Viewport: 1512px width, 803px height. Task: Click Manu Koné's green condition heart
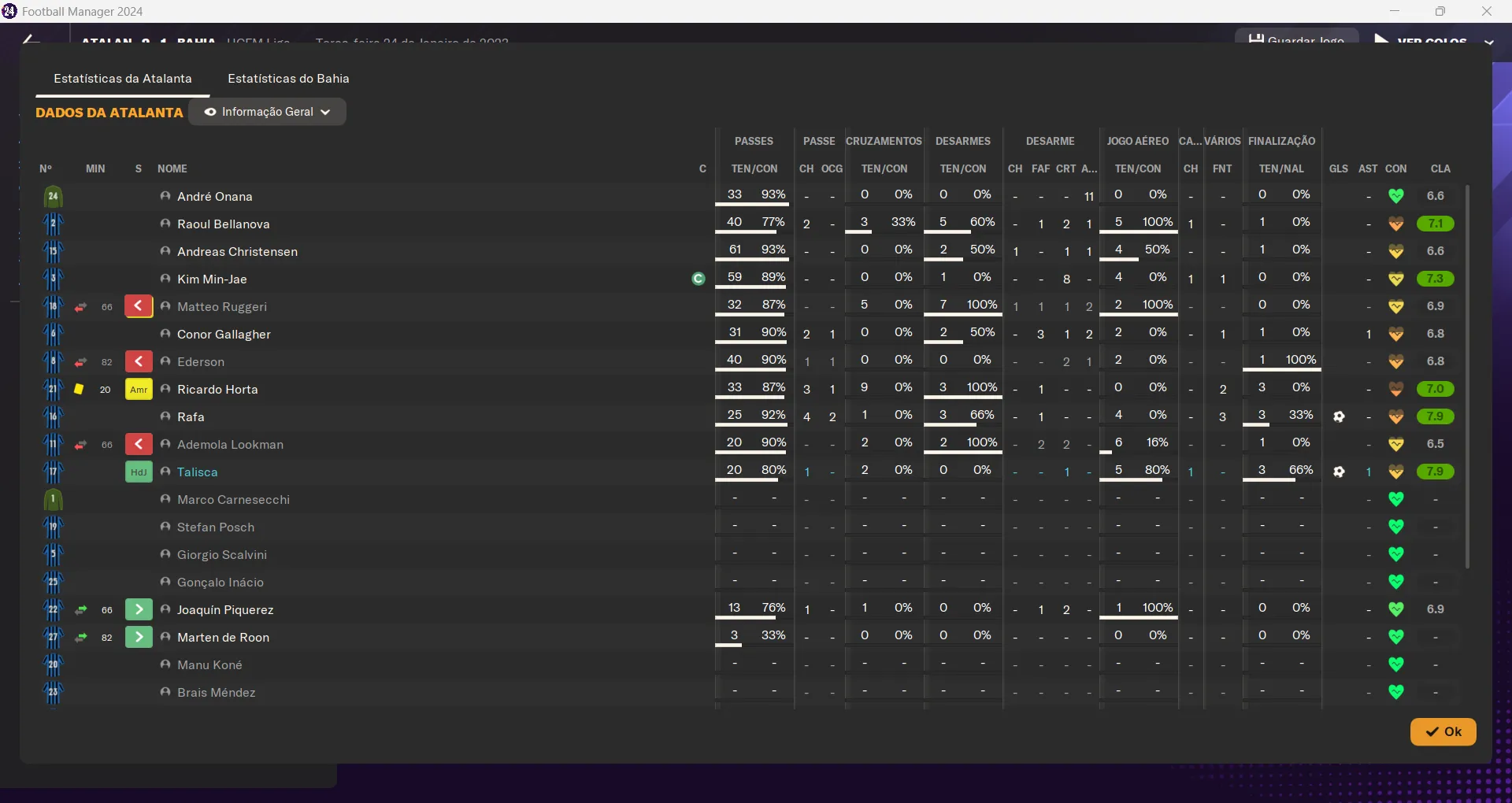click(x=1396, y=664)
